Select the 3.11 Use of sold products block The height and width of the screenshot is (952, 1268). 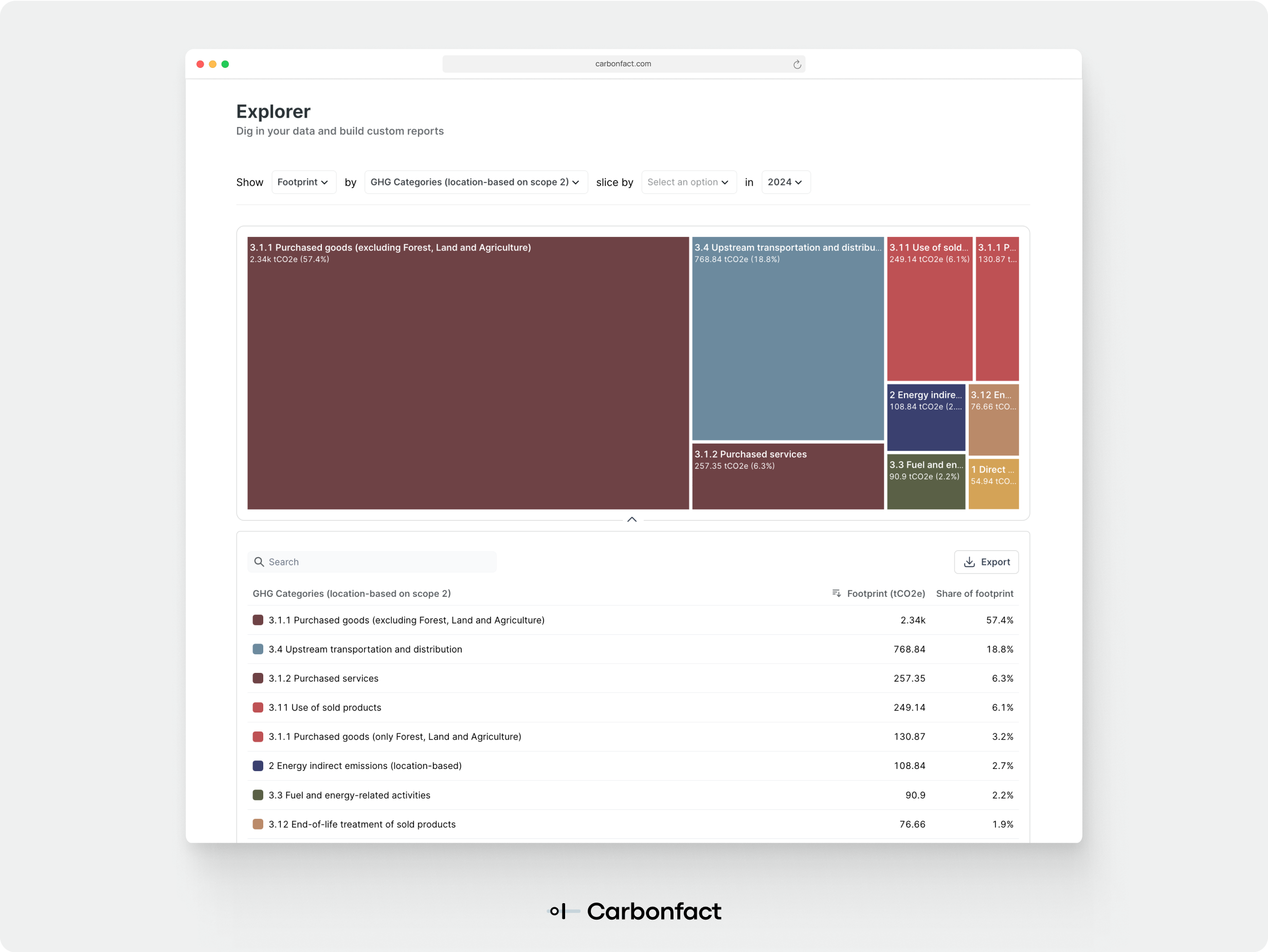click(929, 309)
